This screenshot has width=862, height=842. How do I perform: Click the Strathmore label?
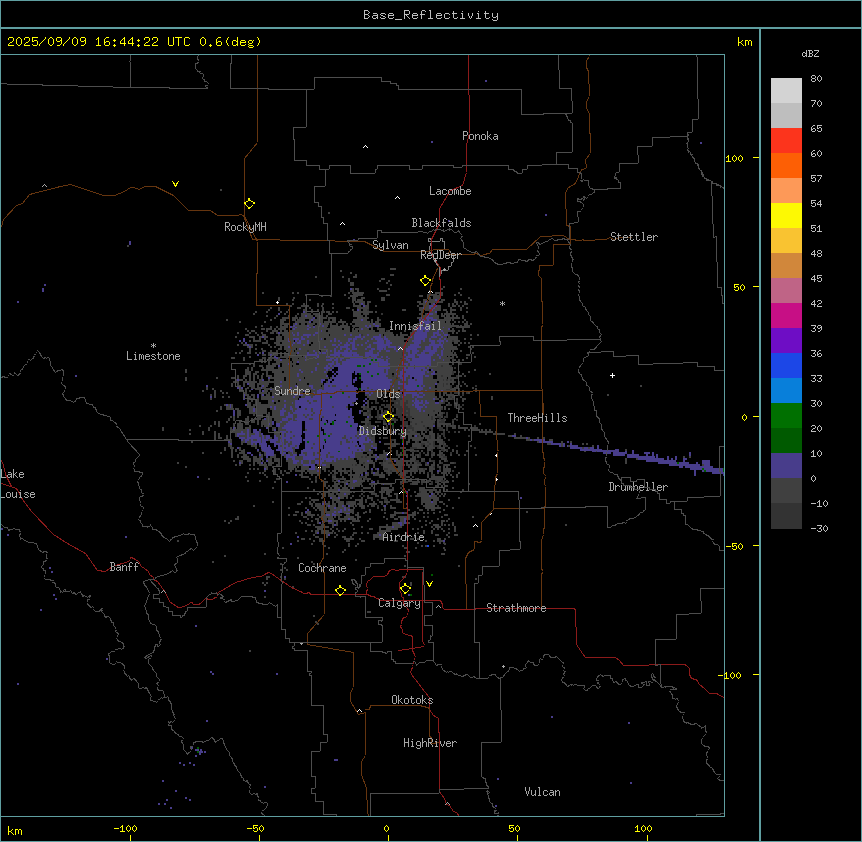click(516, 608)
